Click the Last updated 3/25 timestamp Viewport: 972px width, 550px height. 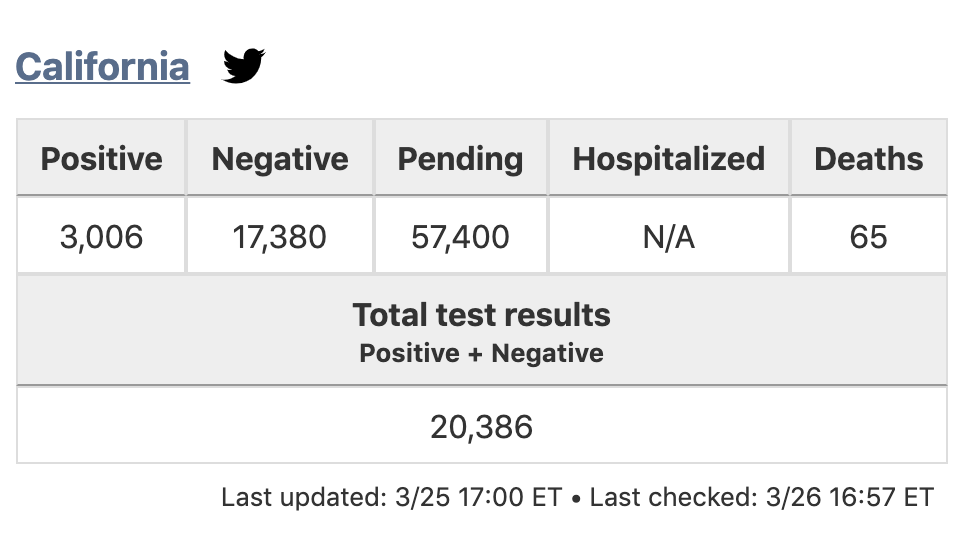[392, 497]
